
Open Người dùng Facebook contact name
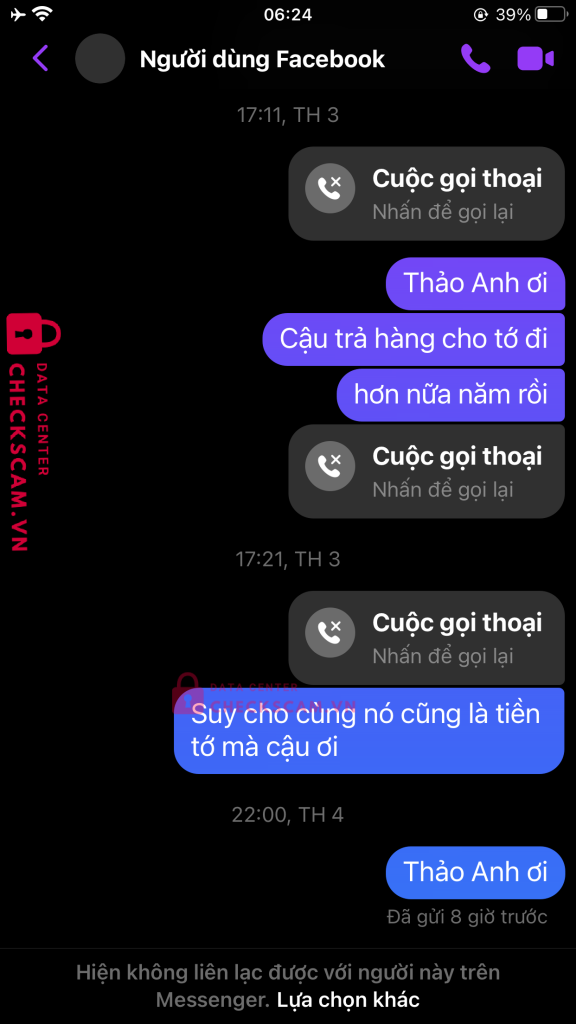pyautogui.click(x=262, y=59)
